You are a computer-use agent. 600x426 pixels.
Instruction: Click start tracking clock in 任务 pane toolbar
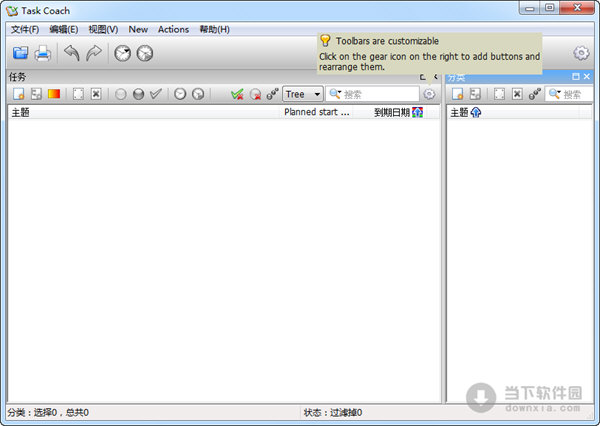click(x=180, y=94)
